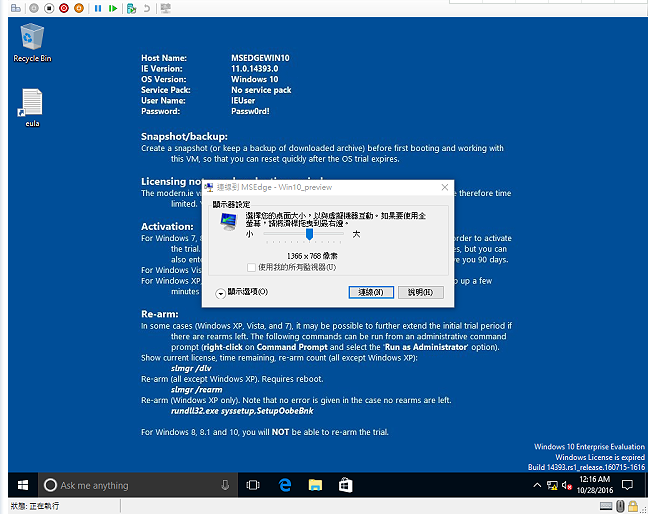Save VM state with the orange icon
Viewport: 651px width, 514px height.
click(x=79, y=8)
